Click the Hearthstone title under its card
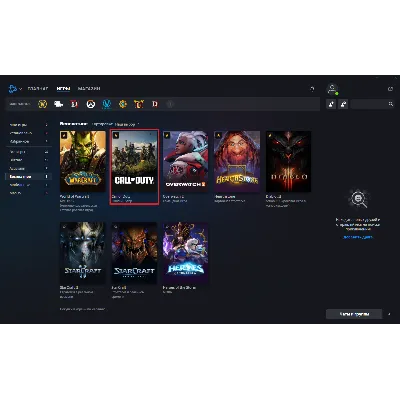Screen dimensions: 400x400 pyautogui.click(x=225, y=197)
